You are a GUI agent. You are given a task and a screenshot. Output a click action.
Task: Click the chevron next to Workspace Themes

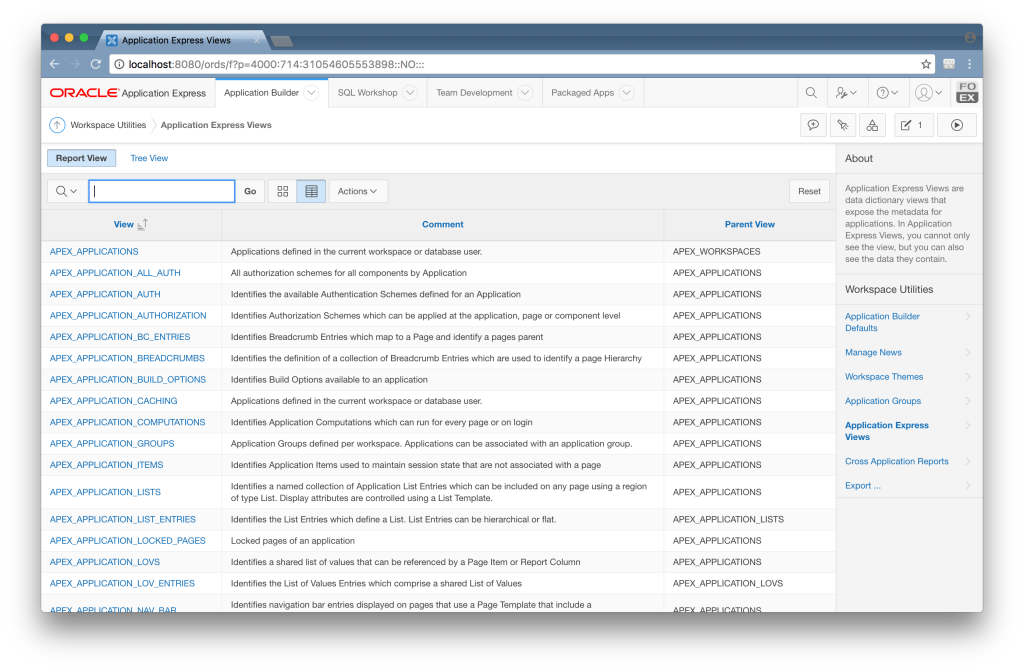968,376
